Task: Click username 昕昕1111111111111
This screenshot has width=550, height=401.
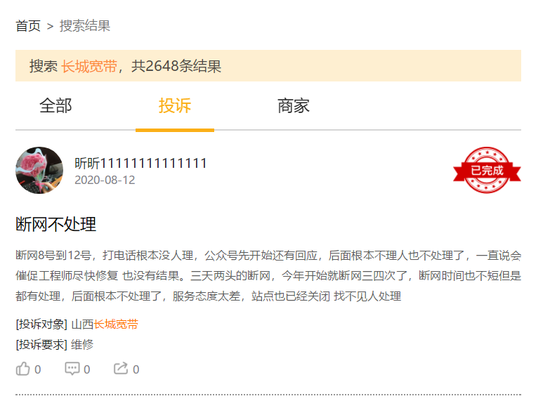Action: click(141, 163)
